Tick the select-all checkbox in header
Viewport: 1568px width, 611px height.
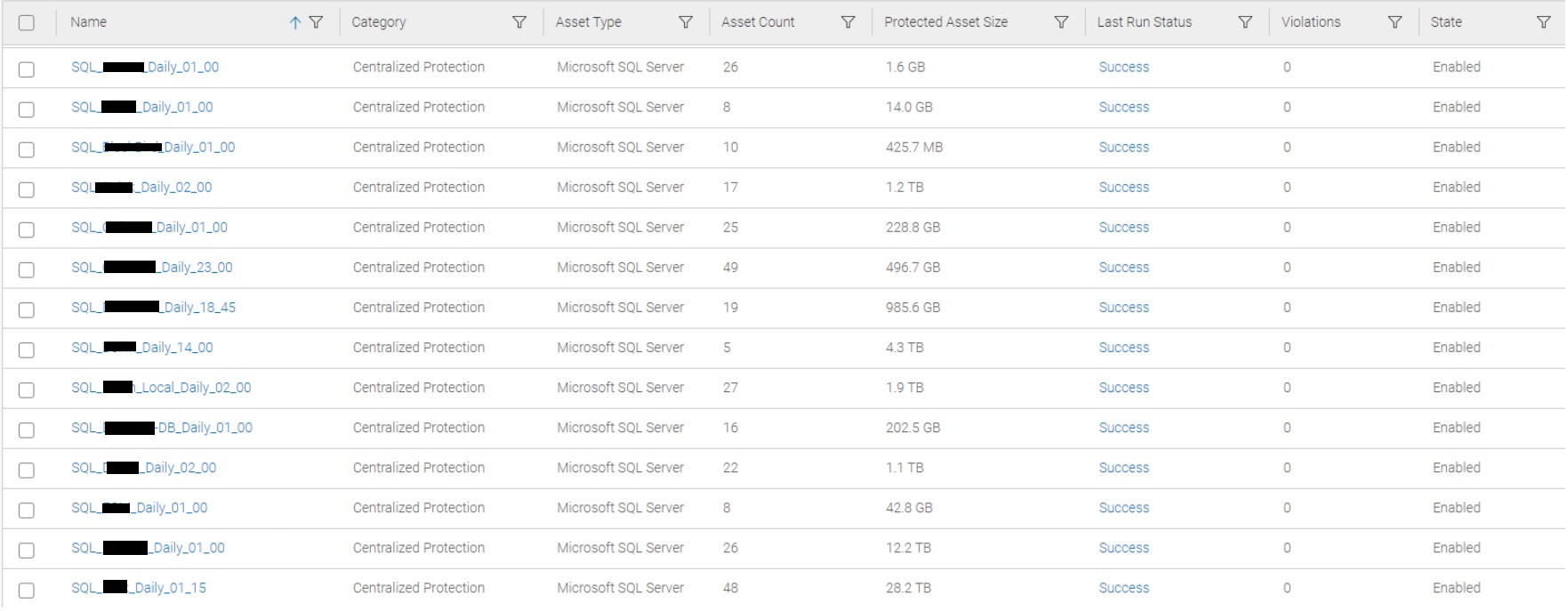(x=27, y=23)
